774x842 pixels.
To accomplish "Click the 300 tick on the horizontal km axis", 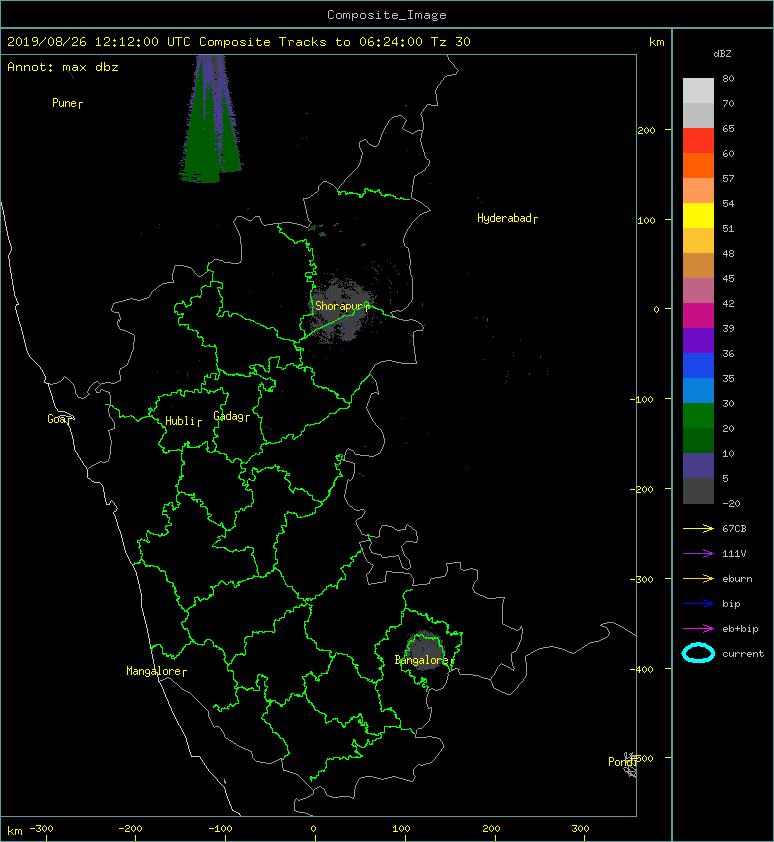I will pyautogui.click(x=580, y=829).
